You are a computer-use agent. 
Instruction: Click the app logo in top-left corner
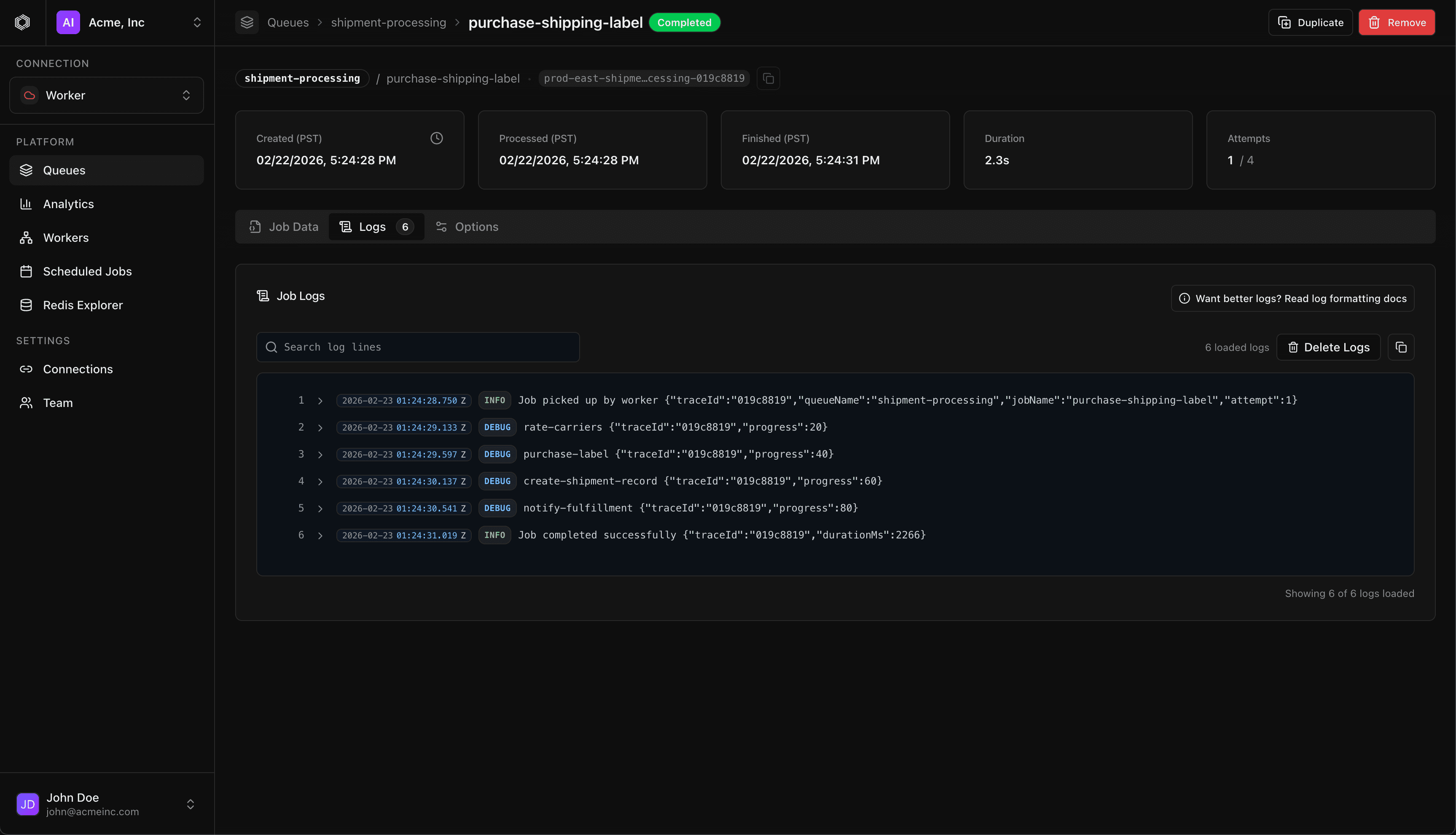22,22
